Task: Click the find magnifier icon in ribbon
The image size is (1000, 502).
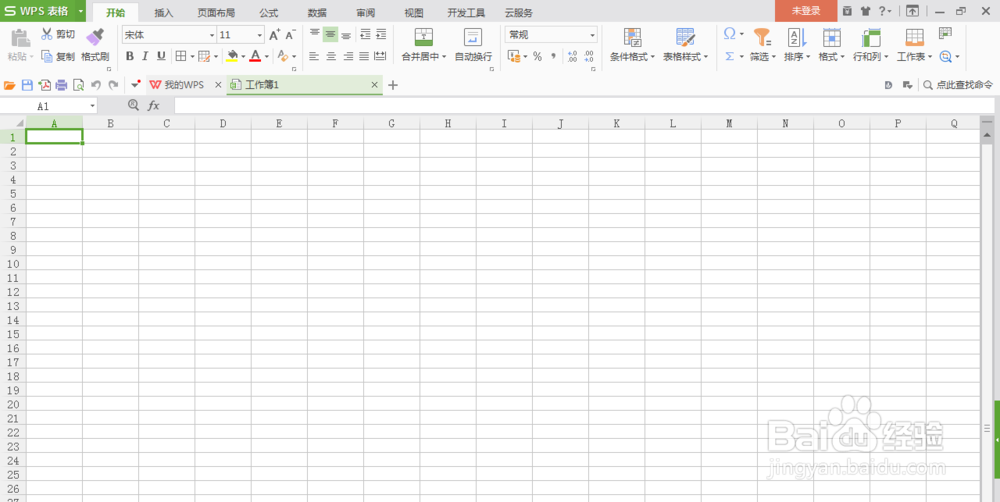Action: (x=946, y=56)
